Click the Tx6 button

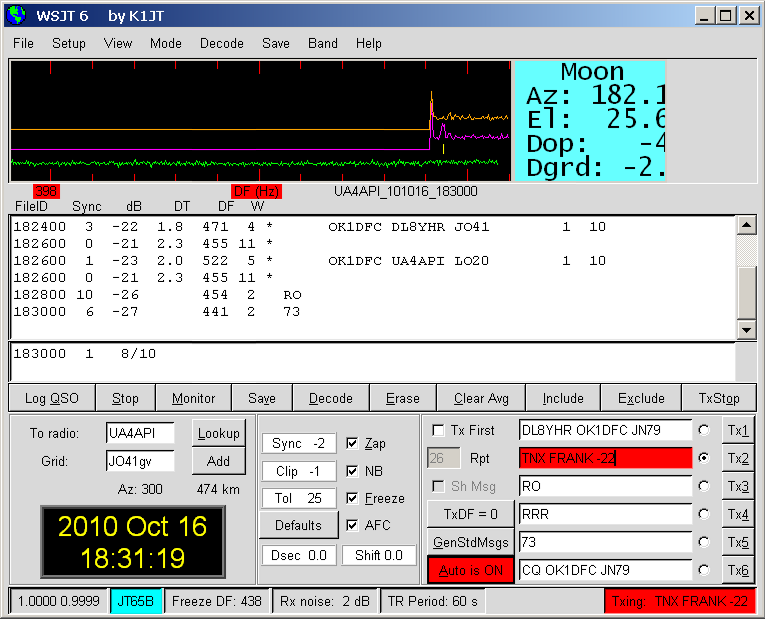[738, 570]
